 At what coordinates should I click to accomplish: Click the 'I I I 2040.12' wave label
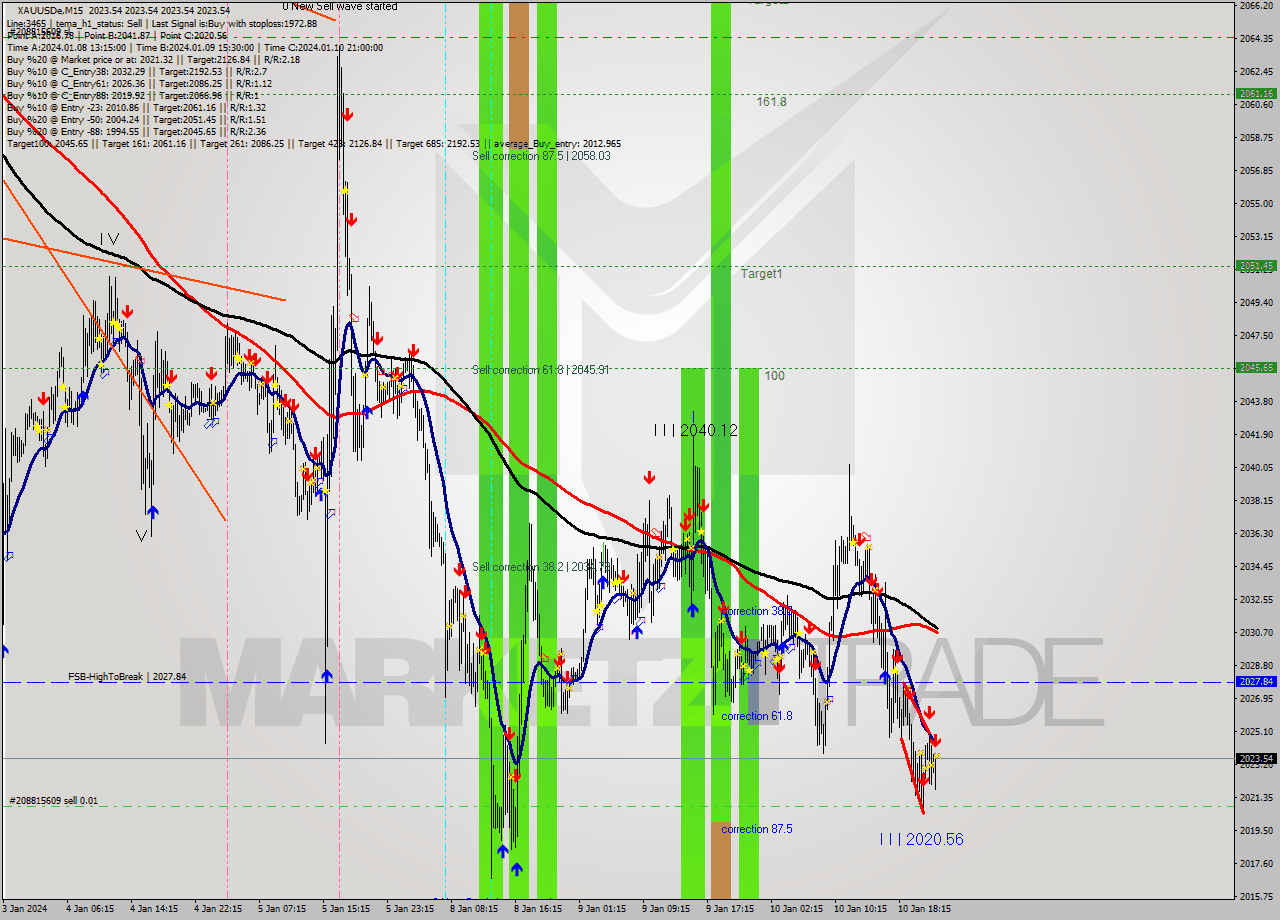695,430
